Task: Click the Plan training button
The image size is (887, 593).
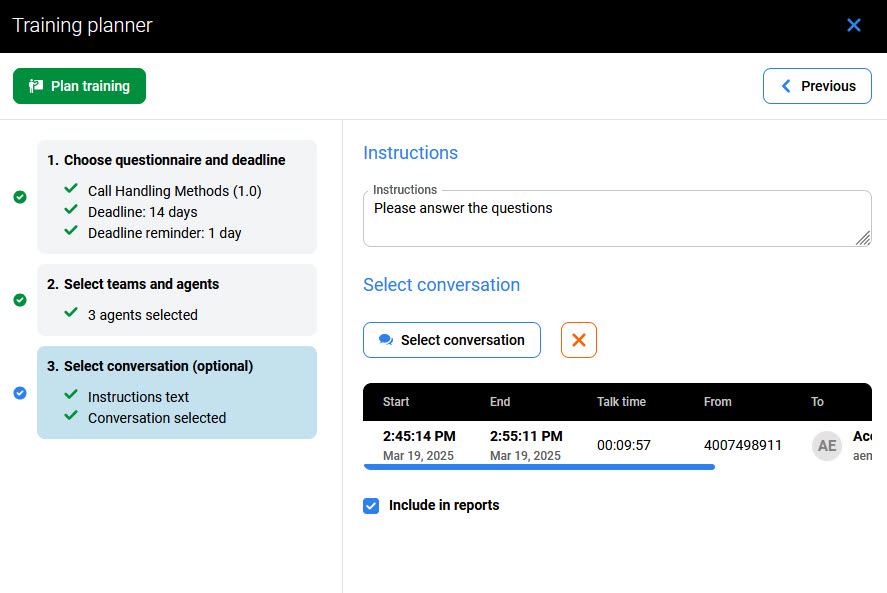Action: [80, 86]
